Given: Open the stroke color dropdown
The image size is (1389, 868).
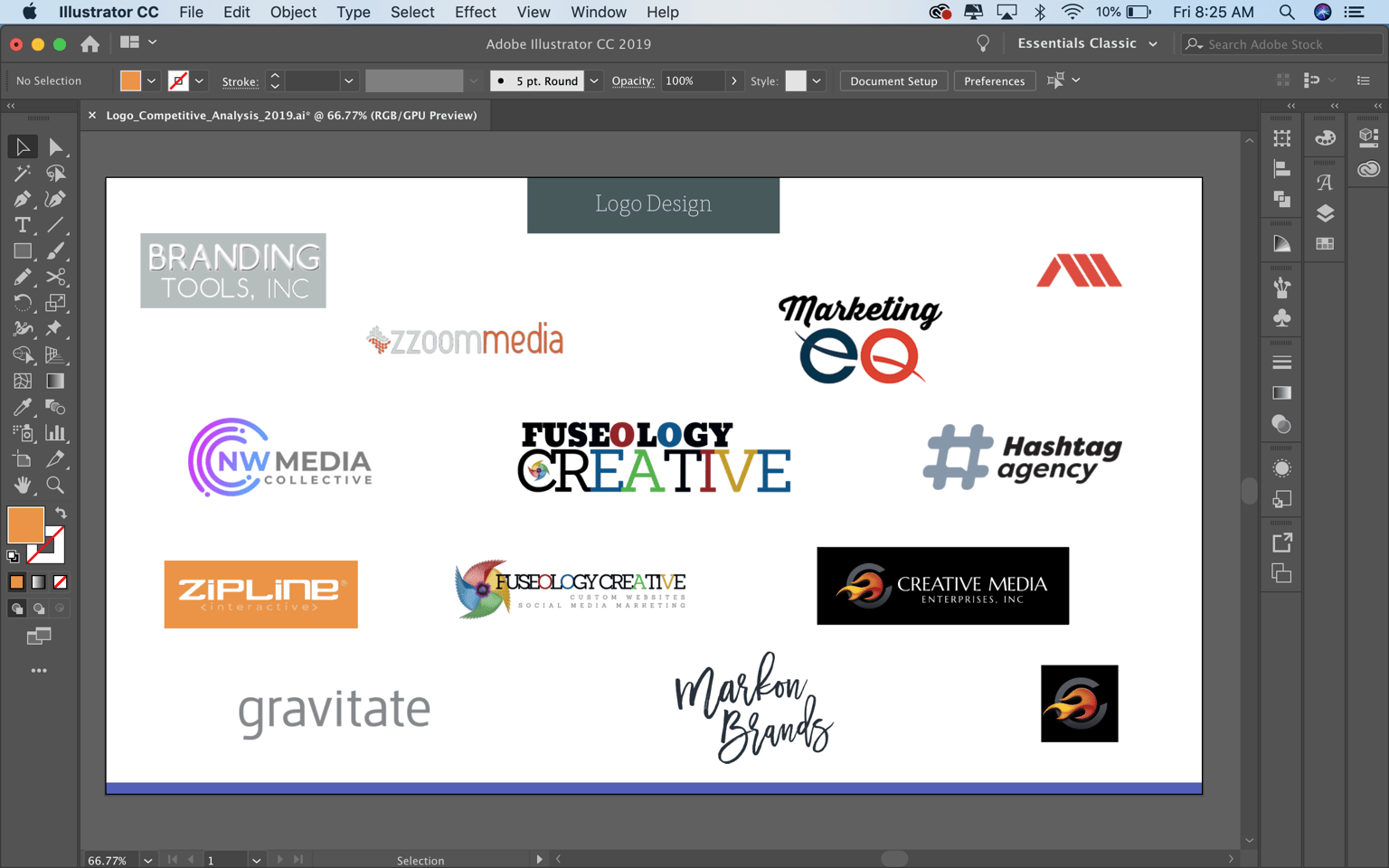Looking at the screenshot, I should (199, 81).
